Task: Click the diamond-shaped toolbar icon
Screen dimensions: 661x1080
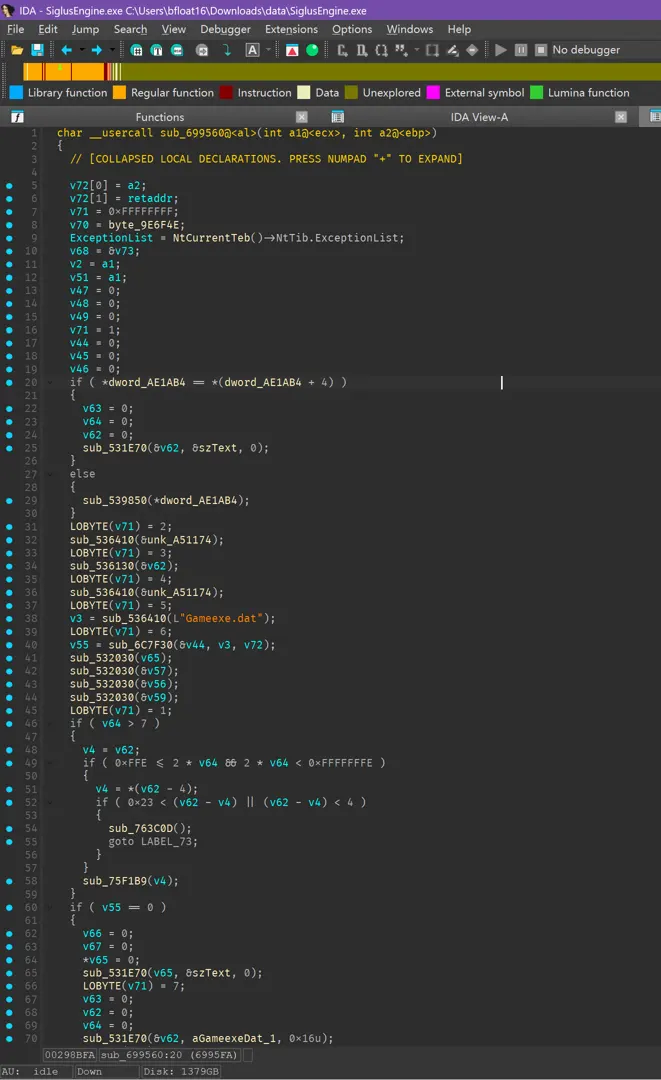Action: [x=472, y=50]
